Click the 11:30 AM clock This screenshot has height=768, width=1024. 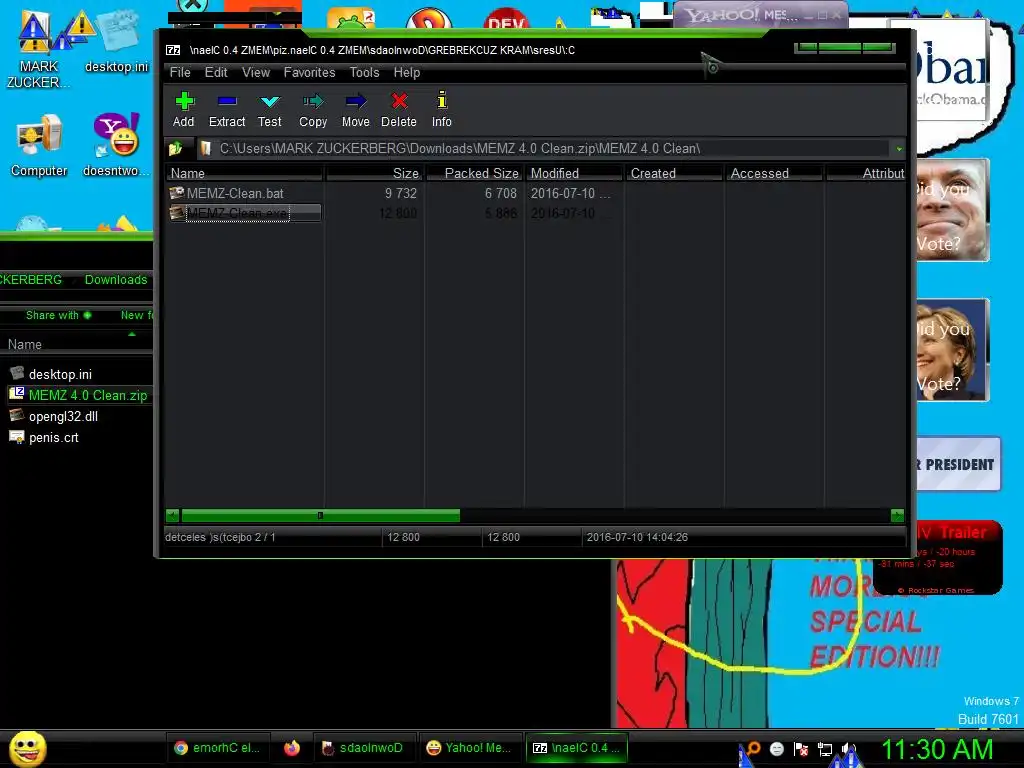coord(938,749)
